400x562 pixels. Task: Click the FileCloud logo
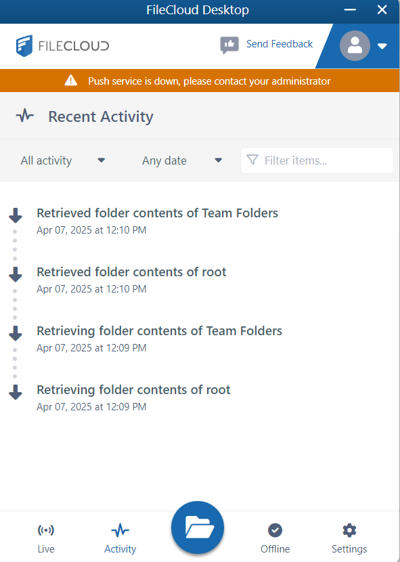63,46
